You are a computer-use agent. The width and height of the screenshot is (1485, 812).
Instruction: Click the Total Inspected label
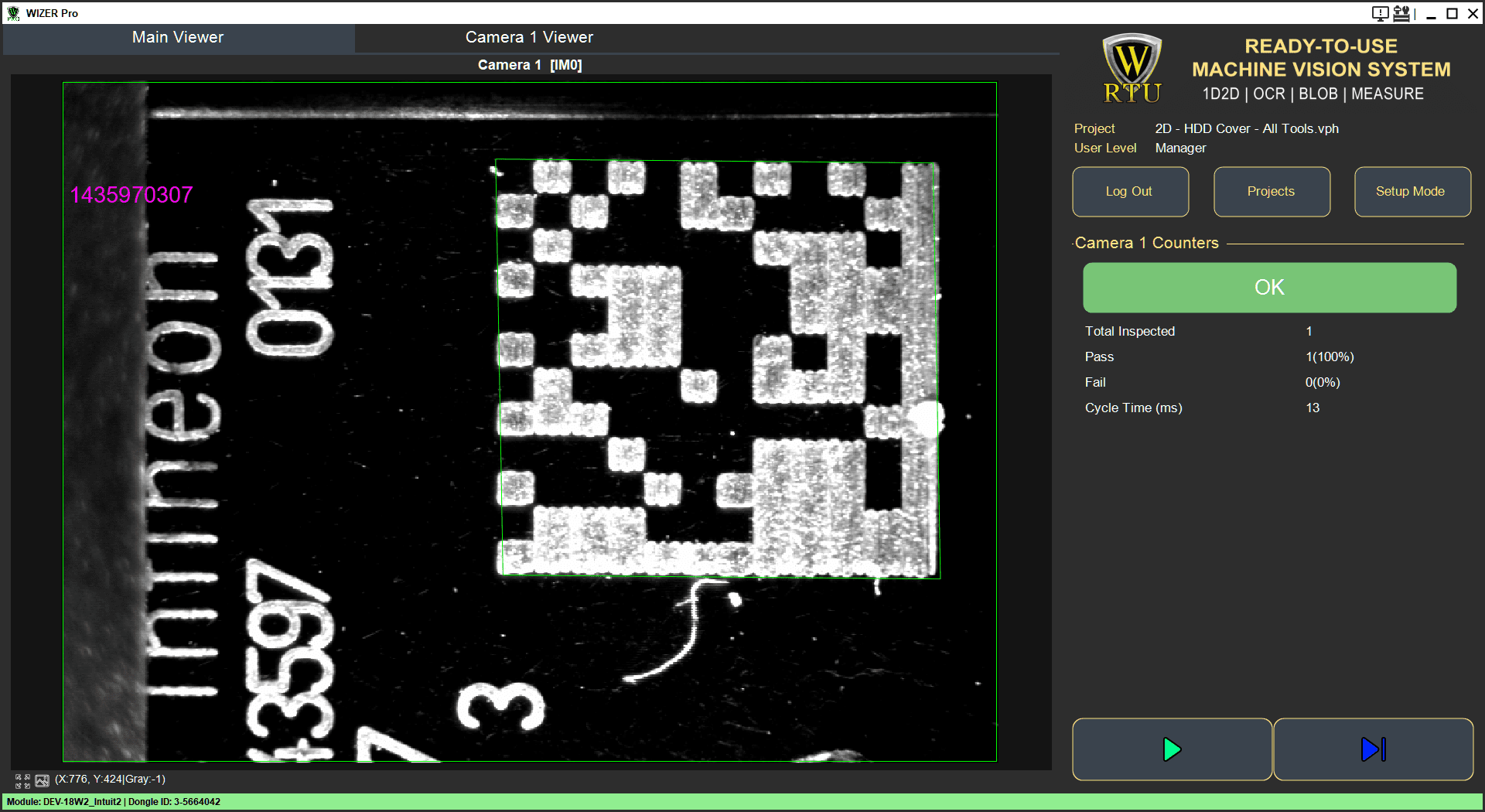click(x=1129, y=331)
